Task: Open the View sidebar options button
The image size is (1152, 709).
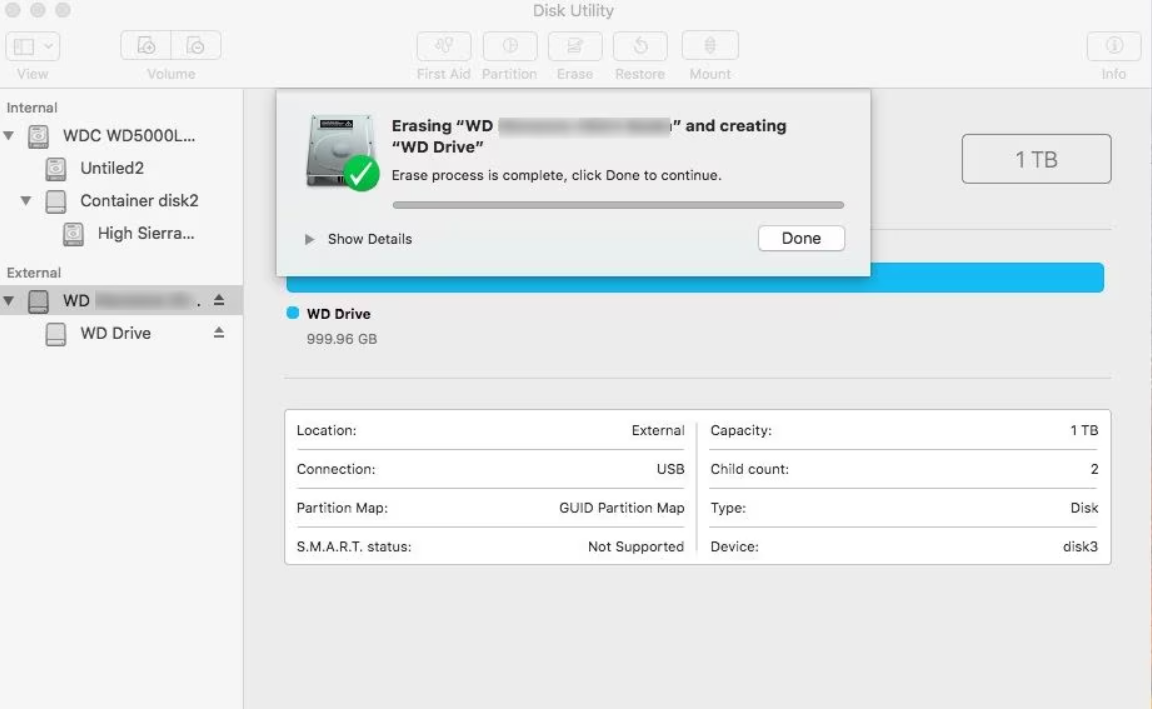Action: click(x=32, y=46)
